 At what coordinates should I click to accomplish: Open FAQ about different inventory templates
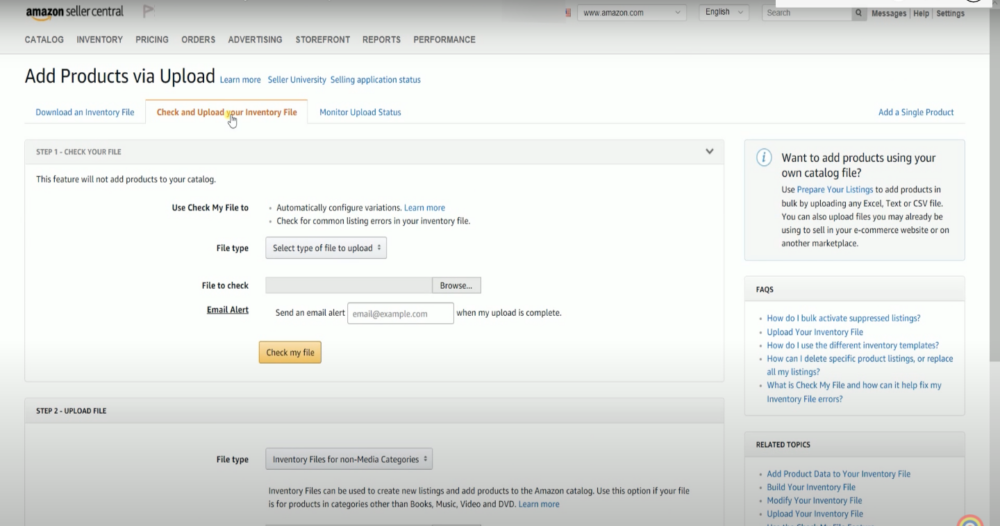tap(853, 346)
